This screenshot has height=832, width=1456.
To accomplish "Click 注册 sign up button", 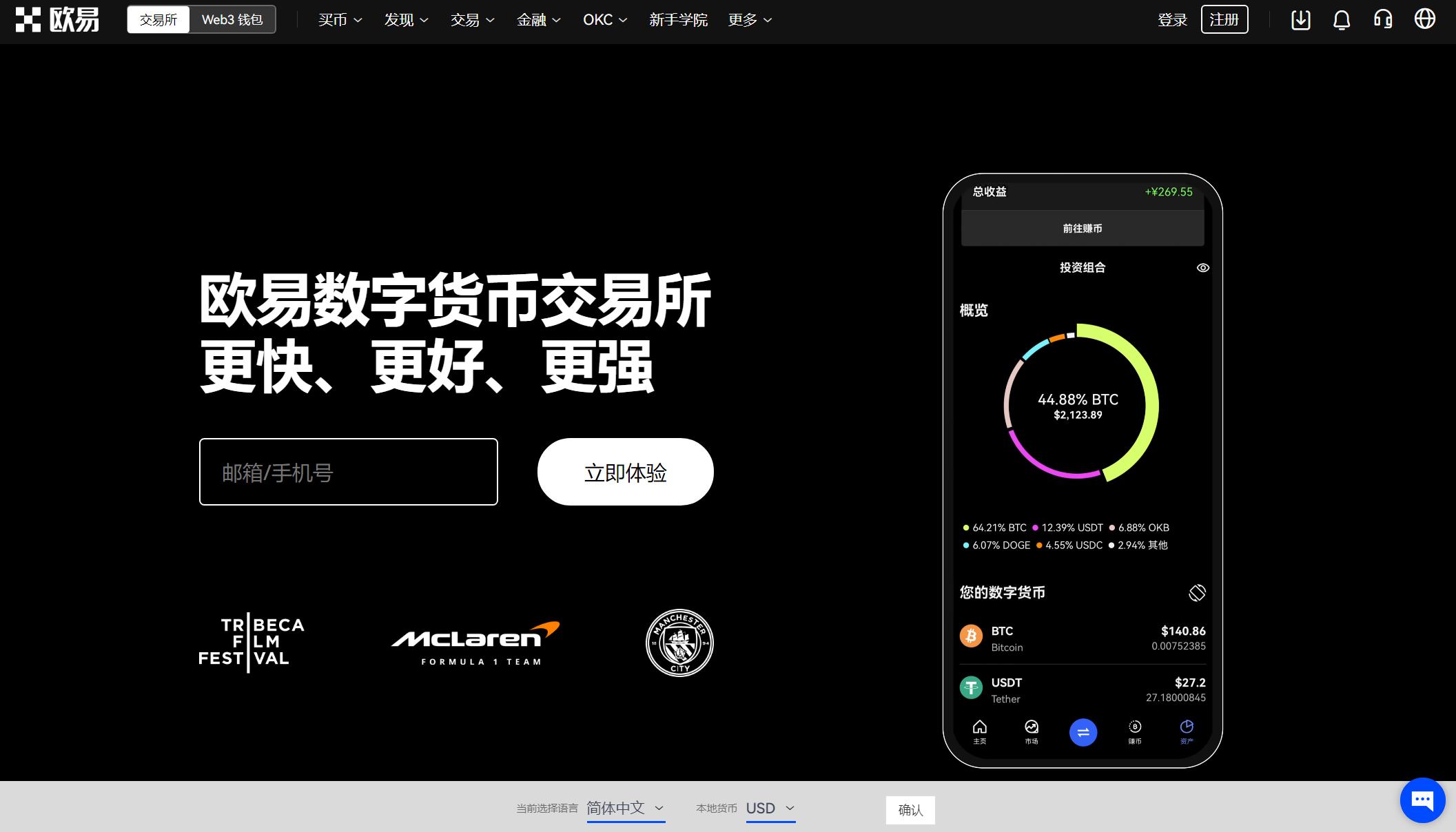I will (1225, 19).
